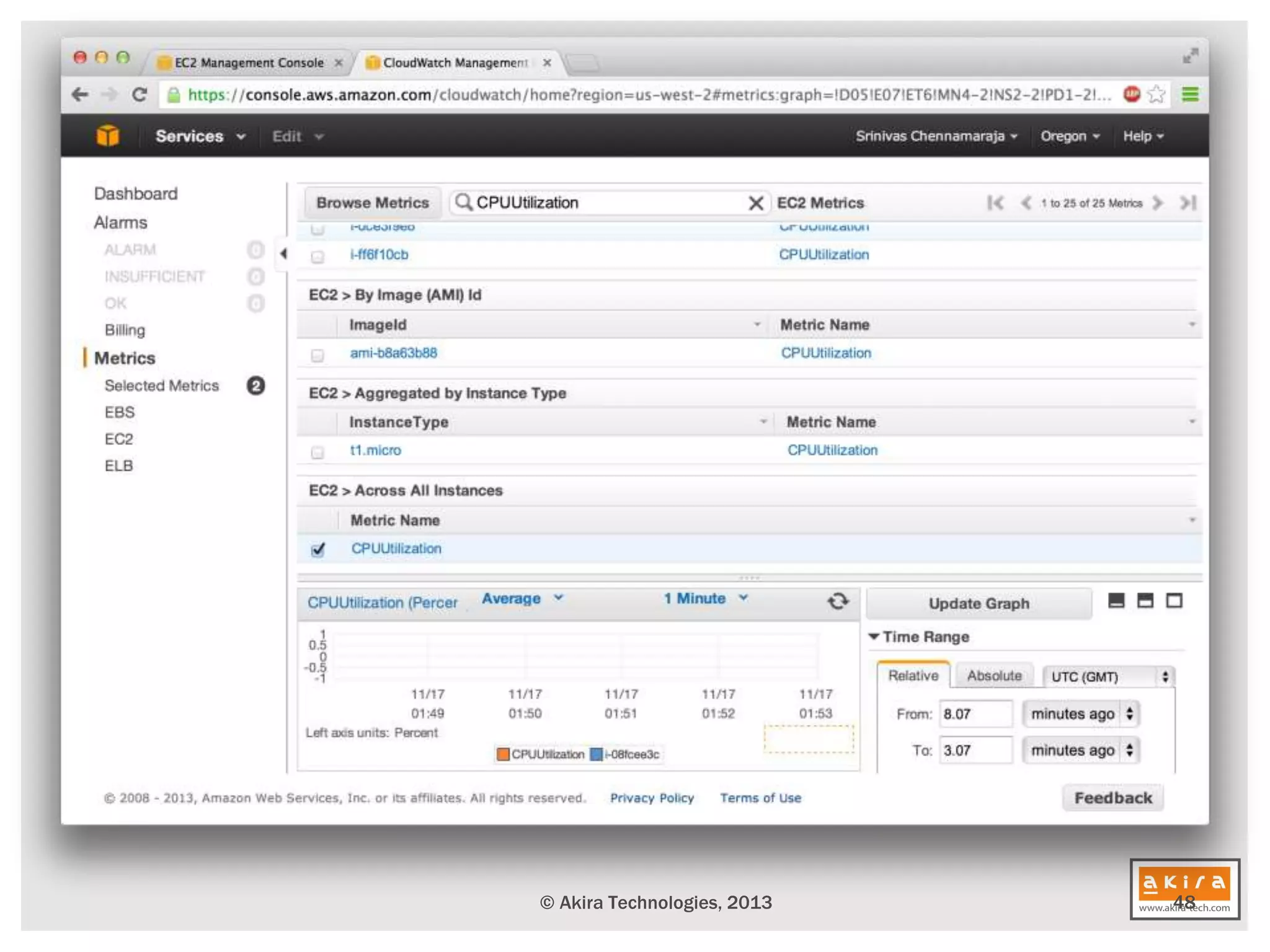
Task: Open the Privacy Policy link
Action: pyautogui.click(x=651, y=798)
